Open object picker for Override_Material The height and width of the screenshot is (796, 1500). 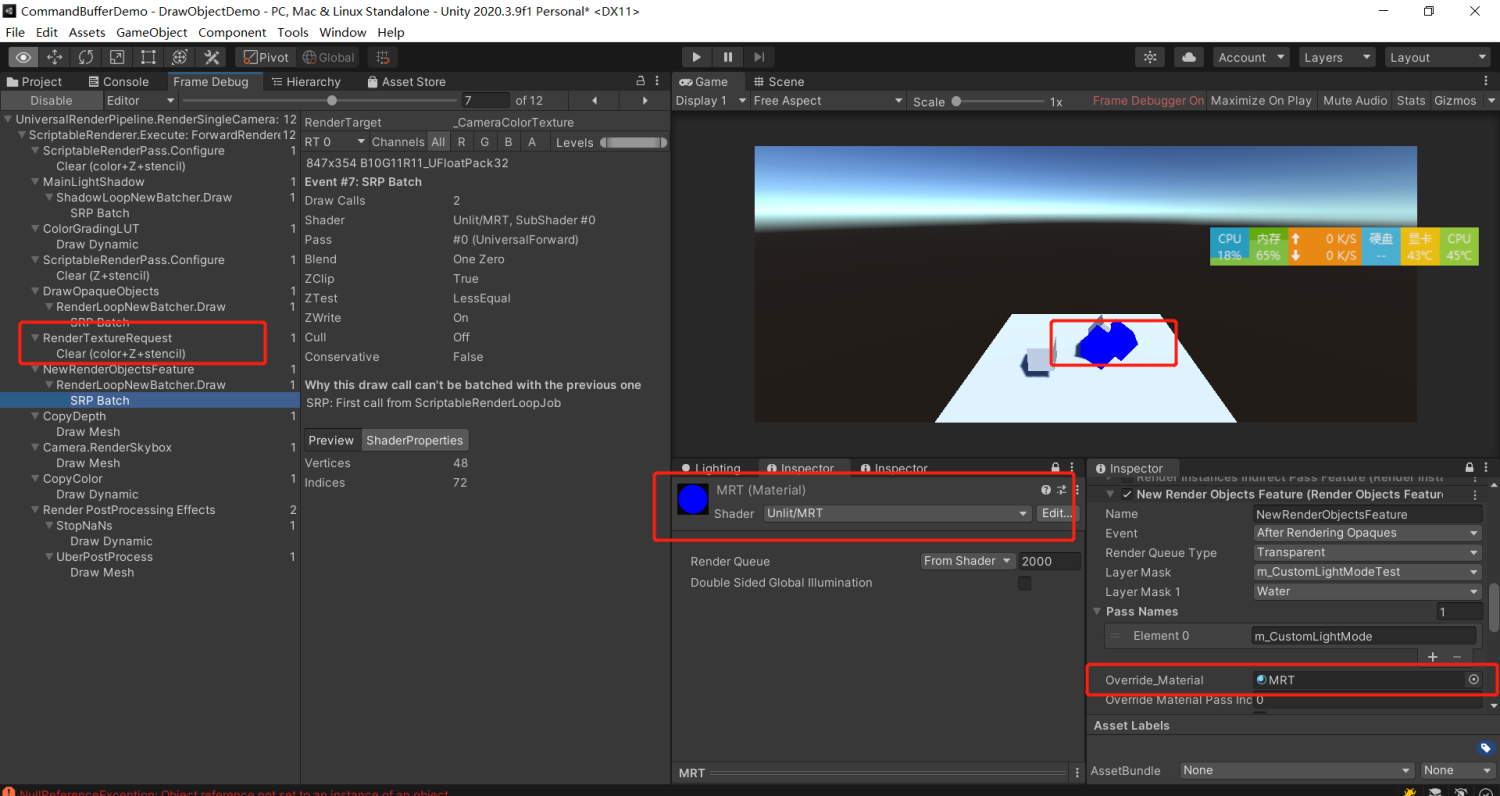coord(1473,679)
